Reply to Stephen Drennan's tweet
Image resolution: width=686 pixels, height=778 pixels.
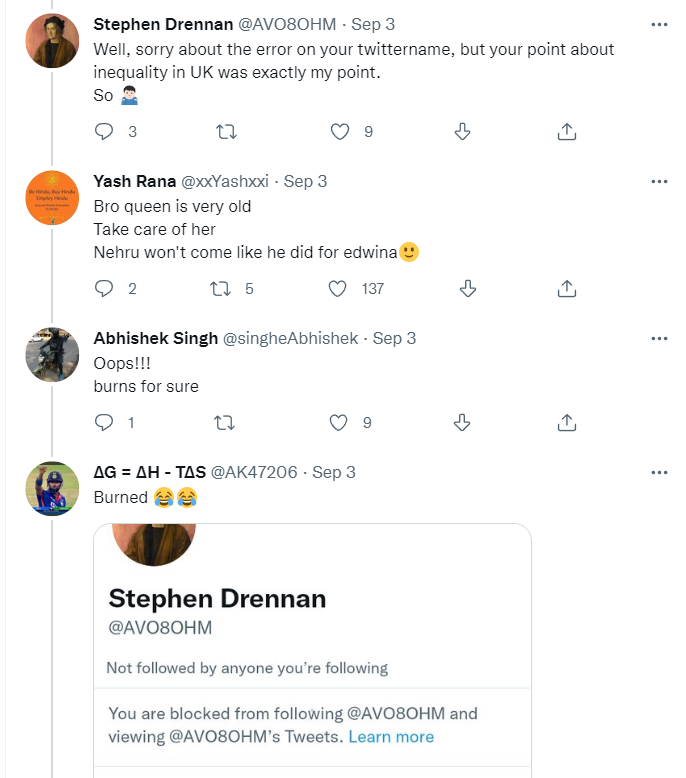(104, 131)
